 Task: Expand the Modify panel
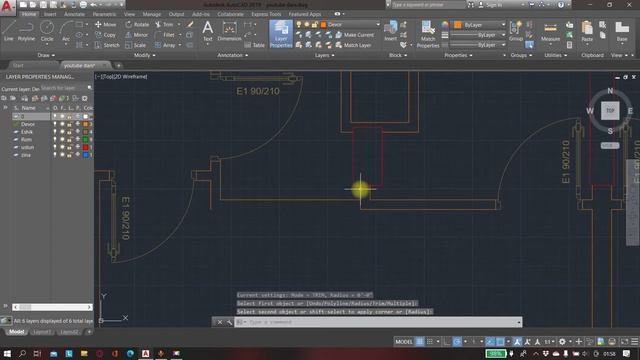point(144,55)
